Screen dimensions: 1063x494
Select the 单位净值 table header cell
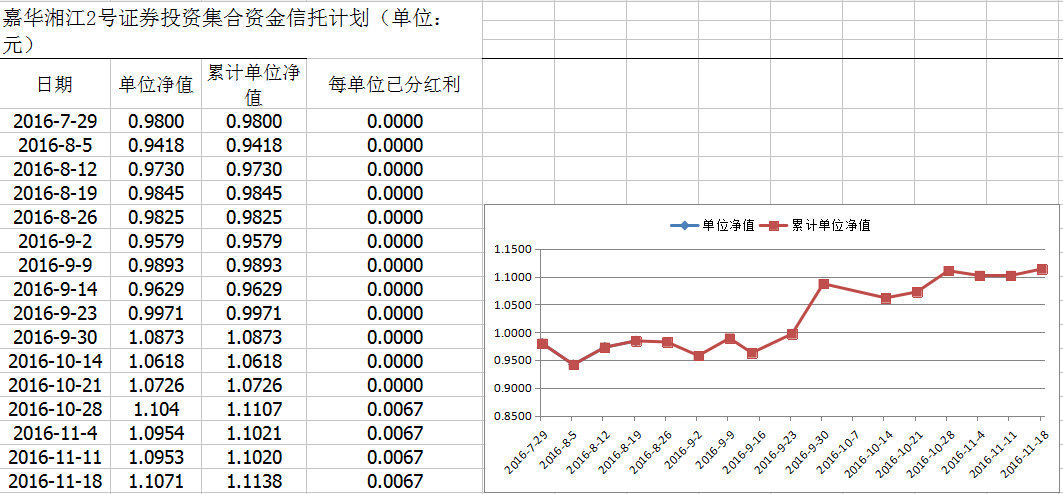pyautogui.click(x=156, y=85)
